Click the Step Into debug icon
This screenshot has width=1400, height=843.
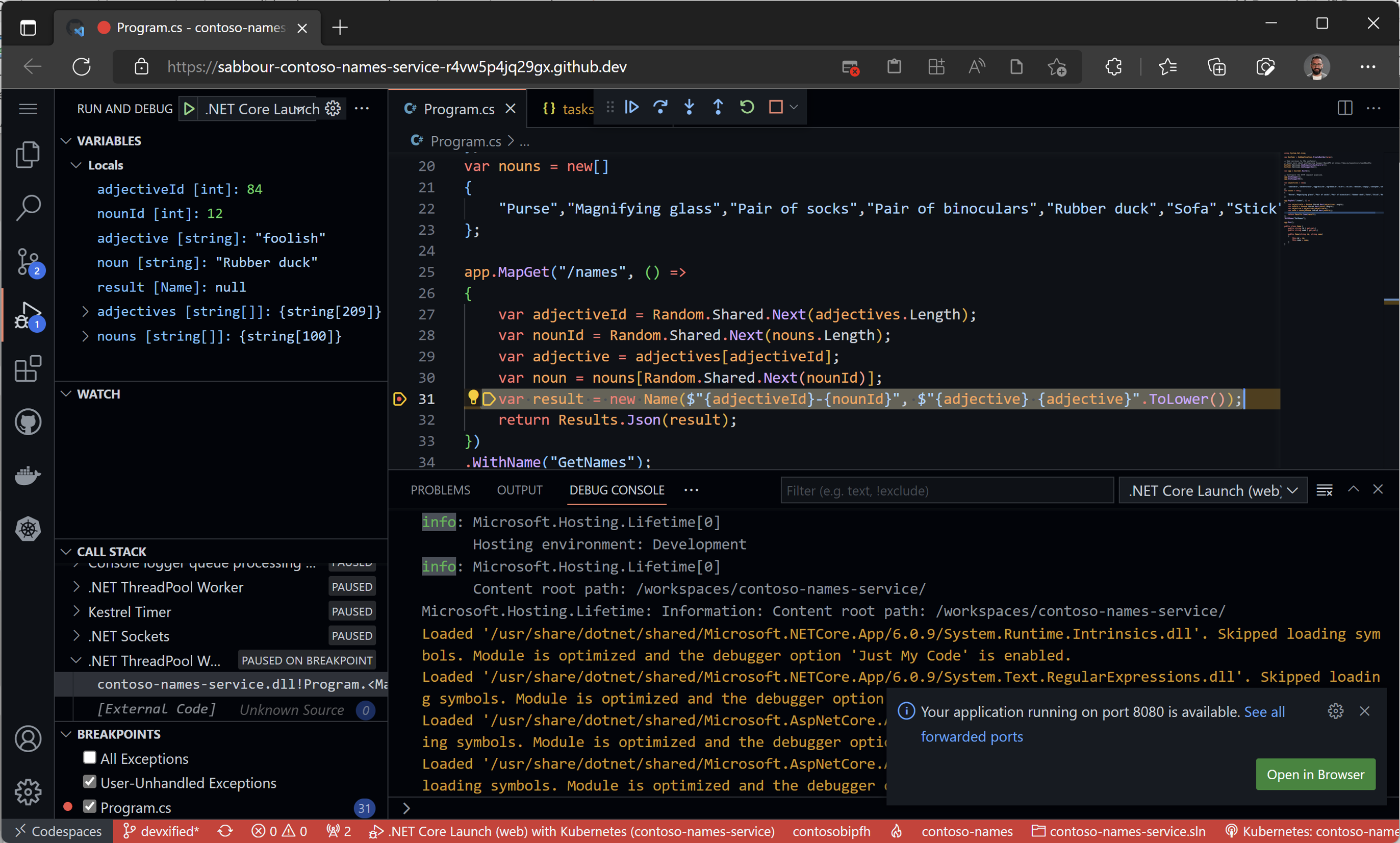point(689,107)
